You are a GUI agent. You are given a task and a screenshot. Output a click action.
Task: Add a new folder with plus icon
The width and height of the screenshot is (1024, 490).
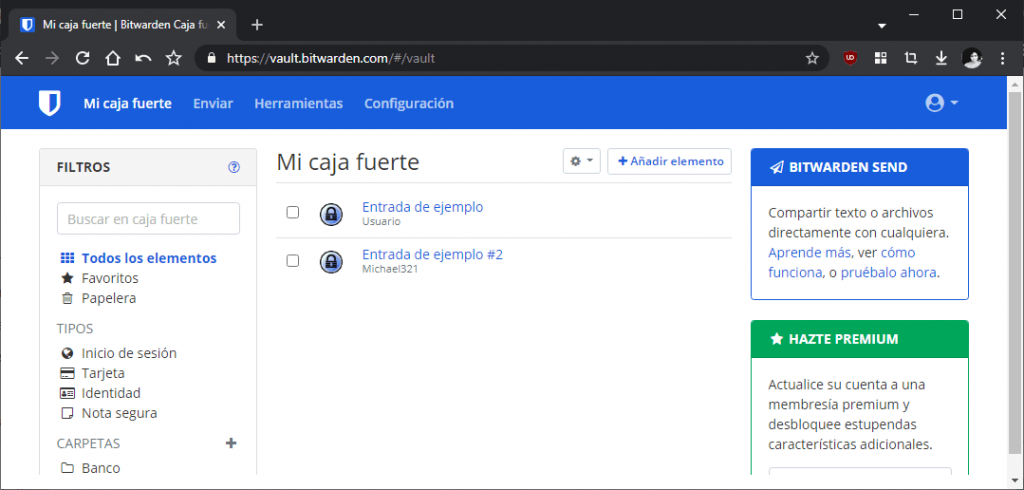tap(231, 444)
